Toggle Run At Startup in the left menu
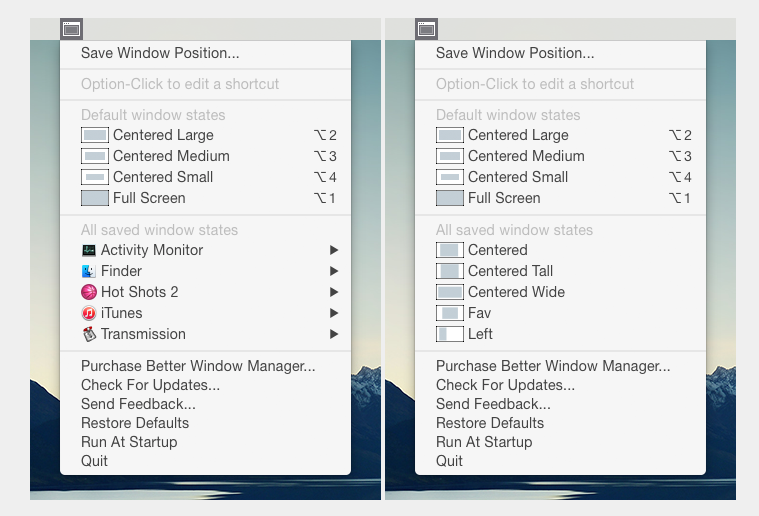This screenshot has width=759, height=516. tap(129, 442)
